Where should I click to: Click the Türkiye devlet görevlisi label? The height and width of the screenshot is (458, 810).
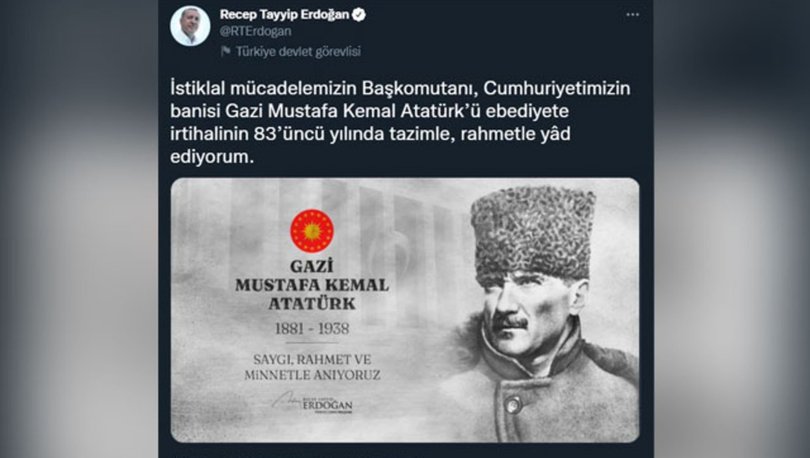(298, 51)
